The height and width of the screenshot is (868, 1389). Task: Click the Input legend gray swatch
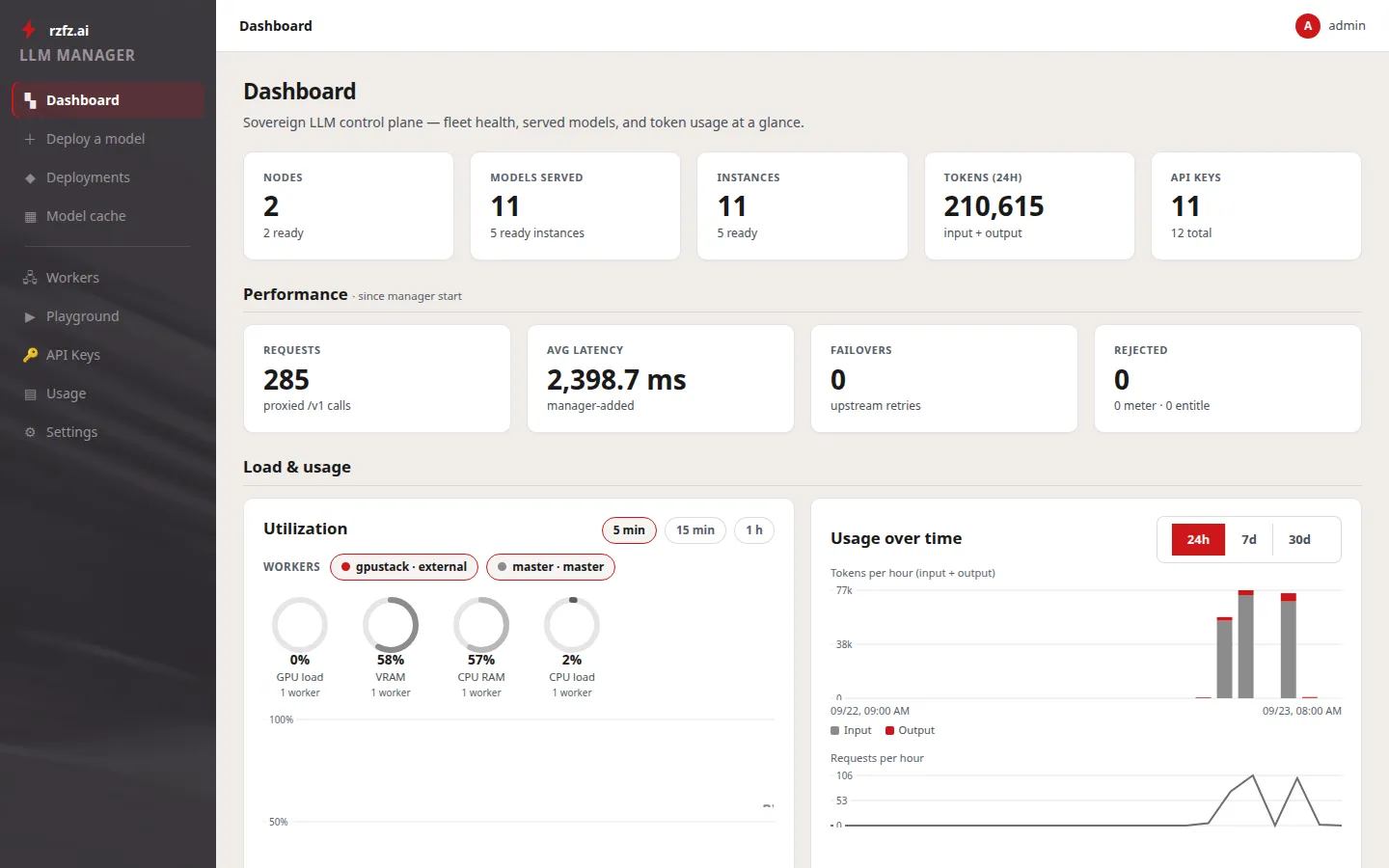835,731
